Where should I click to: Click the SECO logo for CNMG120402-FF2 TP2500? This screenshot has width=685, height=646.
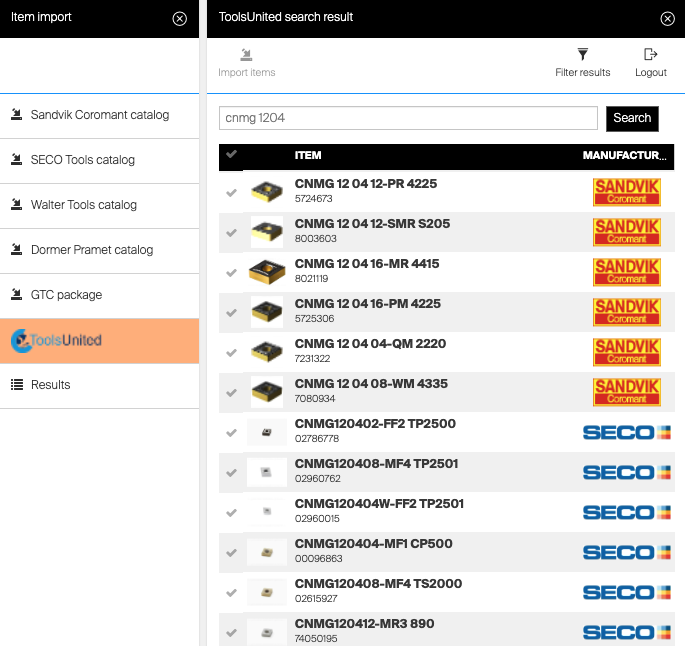tap(627, 432)
